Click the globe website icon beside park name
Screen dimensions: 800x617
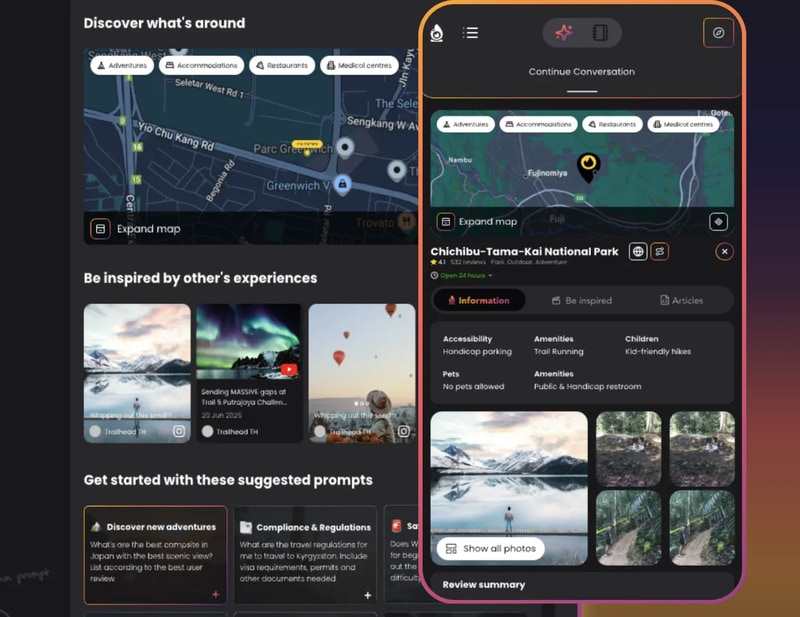[638, 252]
